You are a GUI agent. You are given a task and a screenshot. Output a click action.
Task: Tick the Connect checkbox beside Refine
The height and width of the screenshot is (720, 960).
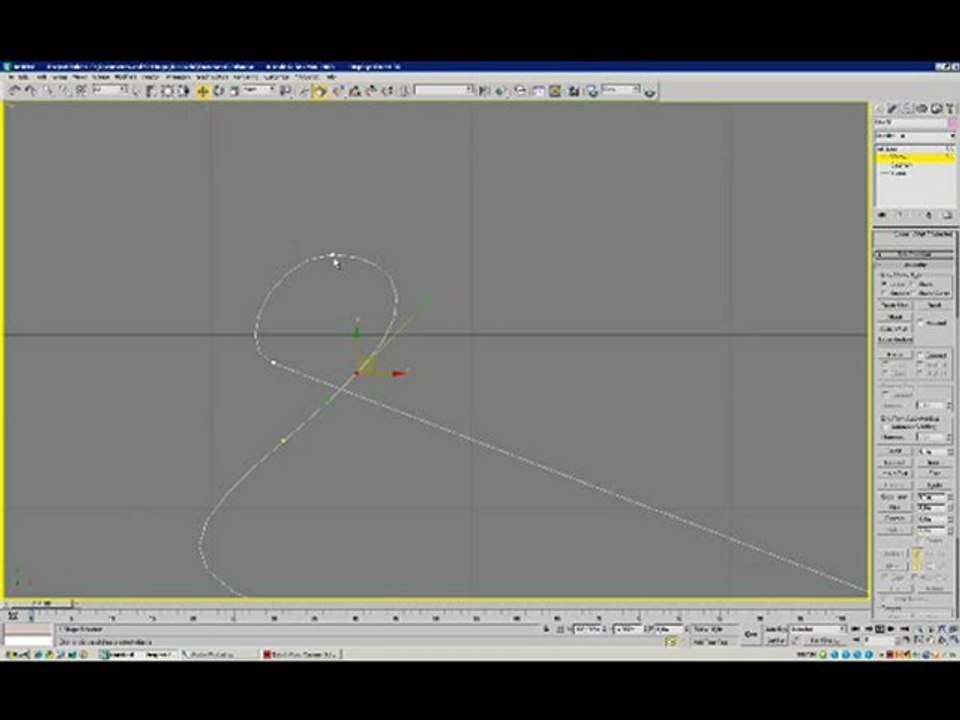click(x=921, y=355)
